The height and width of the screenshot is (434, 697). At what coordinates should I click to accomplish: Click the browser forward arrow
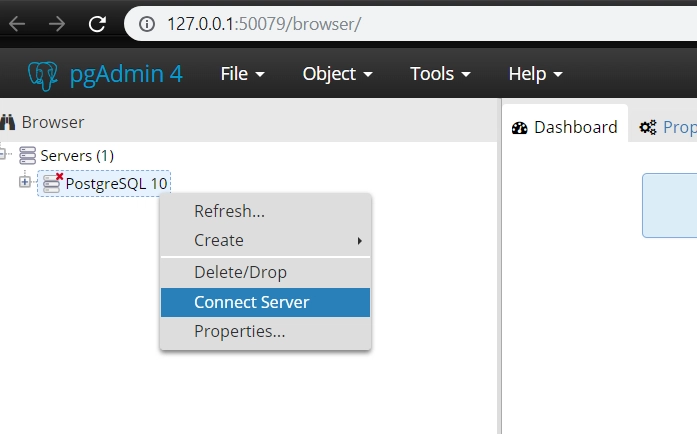point(57,24)
